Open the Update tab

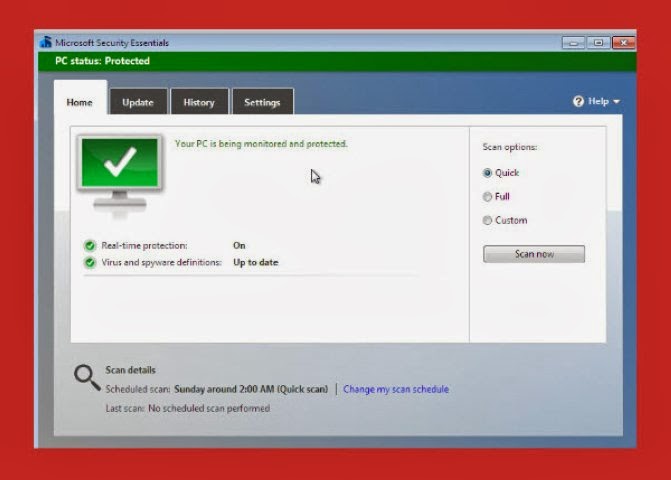coord(138,101)
